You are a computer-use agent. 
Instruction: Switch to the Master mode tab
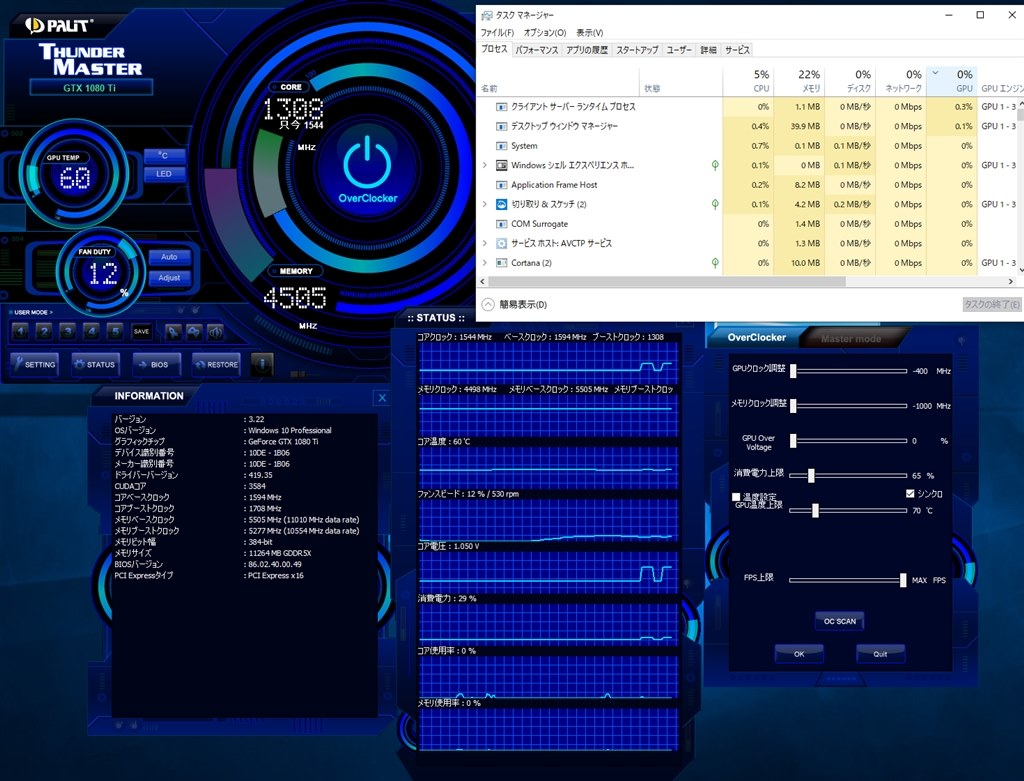pos(851,338)
